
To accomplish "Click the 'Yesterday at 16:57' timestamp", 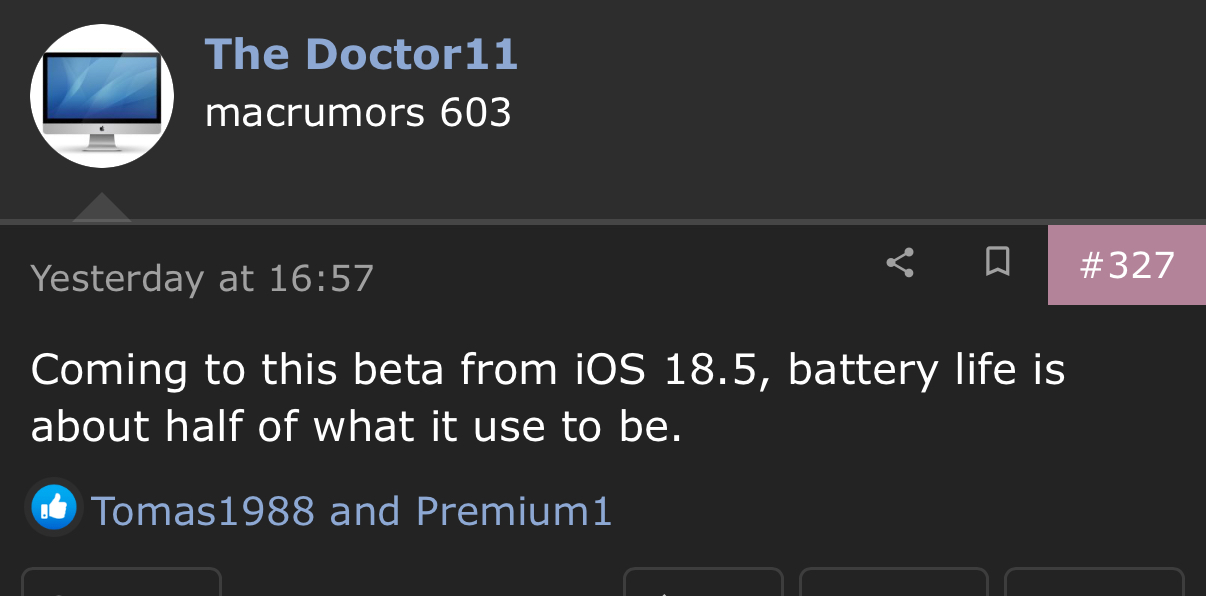I will (202, 278).
